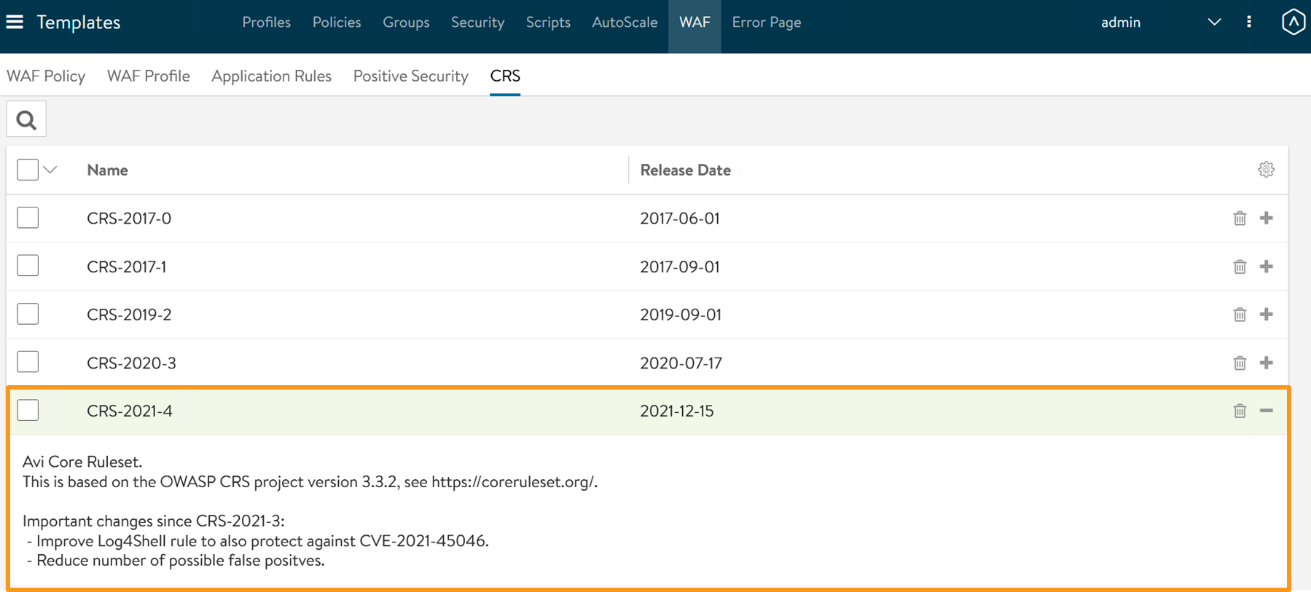Select the CRS tab
This screenshot has height=592, width=1311.
point(505,76)
